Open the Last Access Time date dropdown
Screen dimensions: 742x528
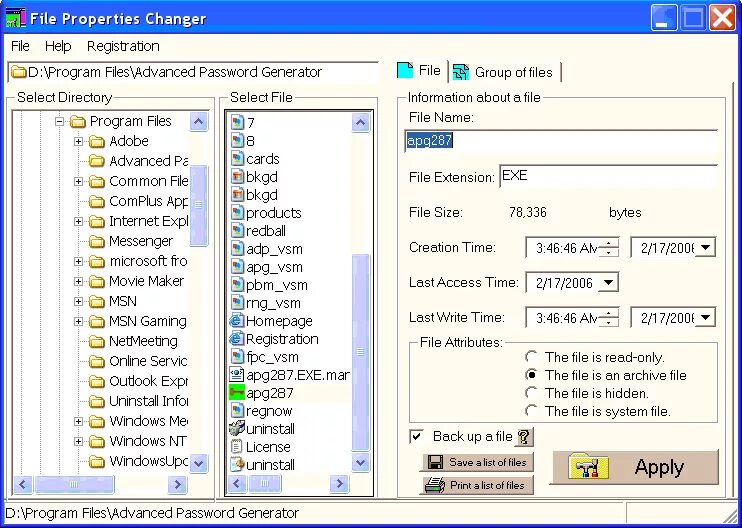(x=608, y=283)
